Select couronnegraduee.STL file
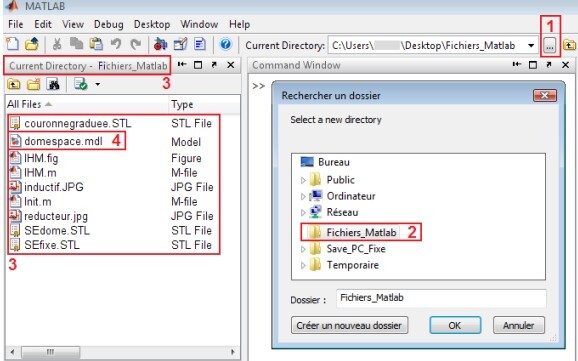Screen dimensions: 578x361 point(78,123)
